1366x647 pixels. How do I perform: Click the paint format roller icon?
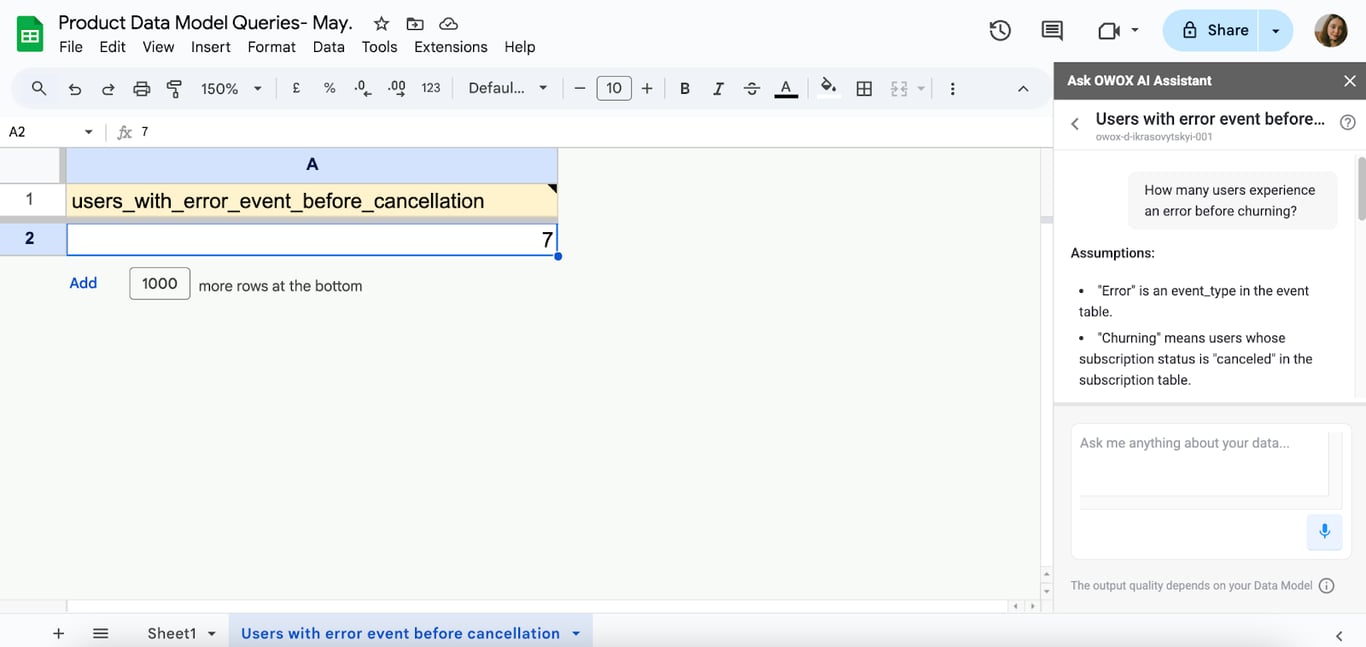[174, 88]
